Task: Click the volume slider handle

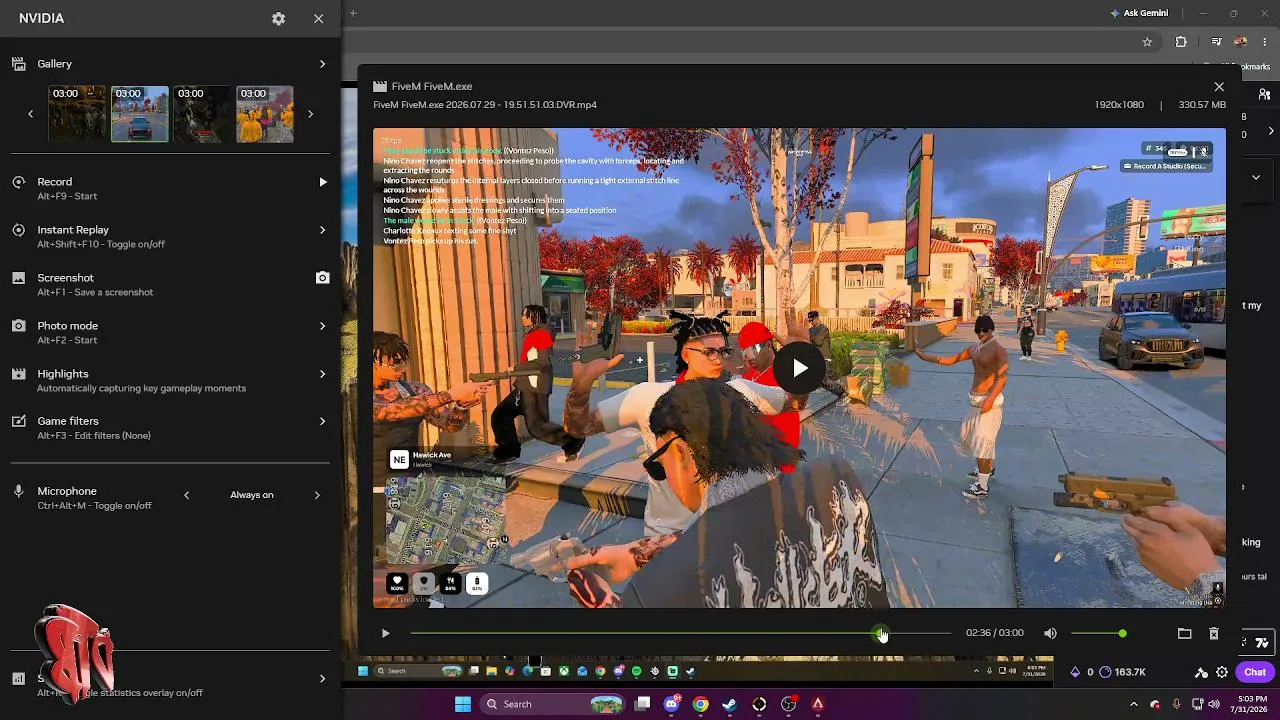Action: point(1122,633)
